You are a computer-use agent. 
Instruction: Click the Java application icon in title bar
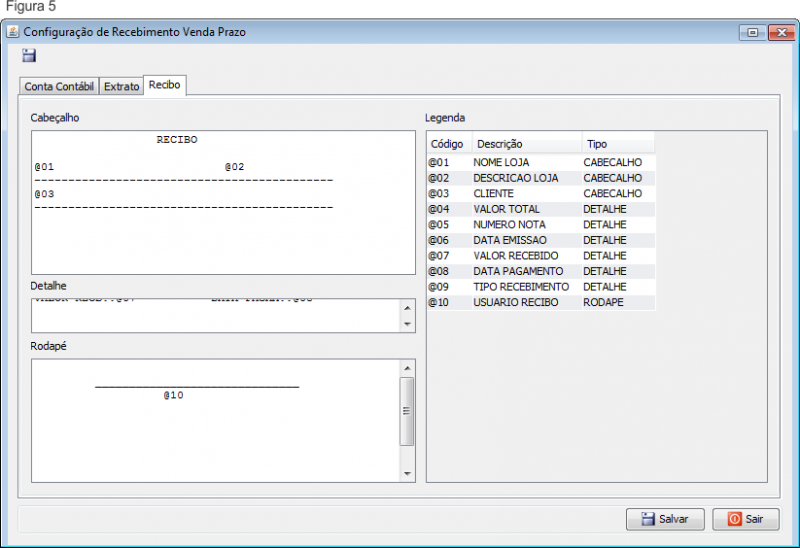coord(13,32)
